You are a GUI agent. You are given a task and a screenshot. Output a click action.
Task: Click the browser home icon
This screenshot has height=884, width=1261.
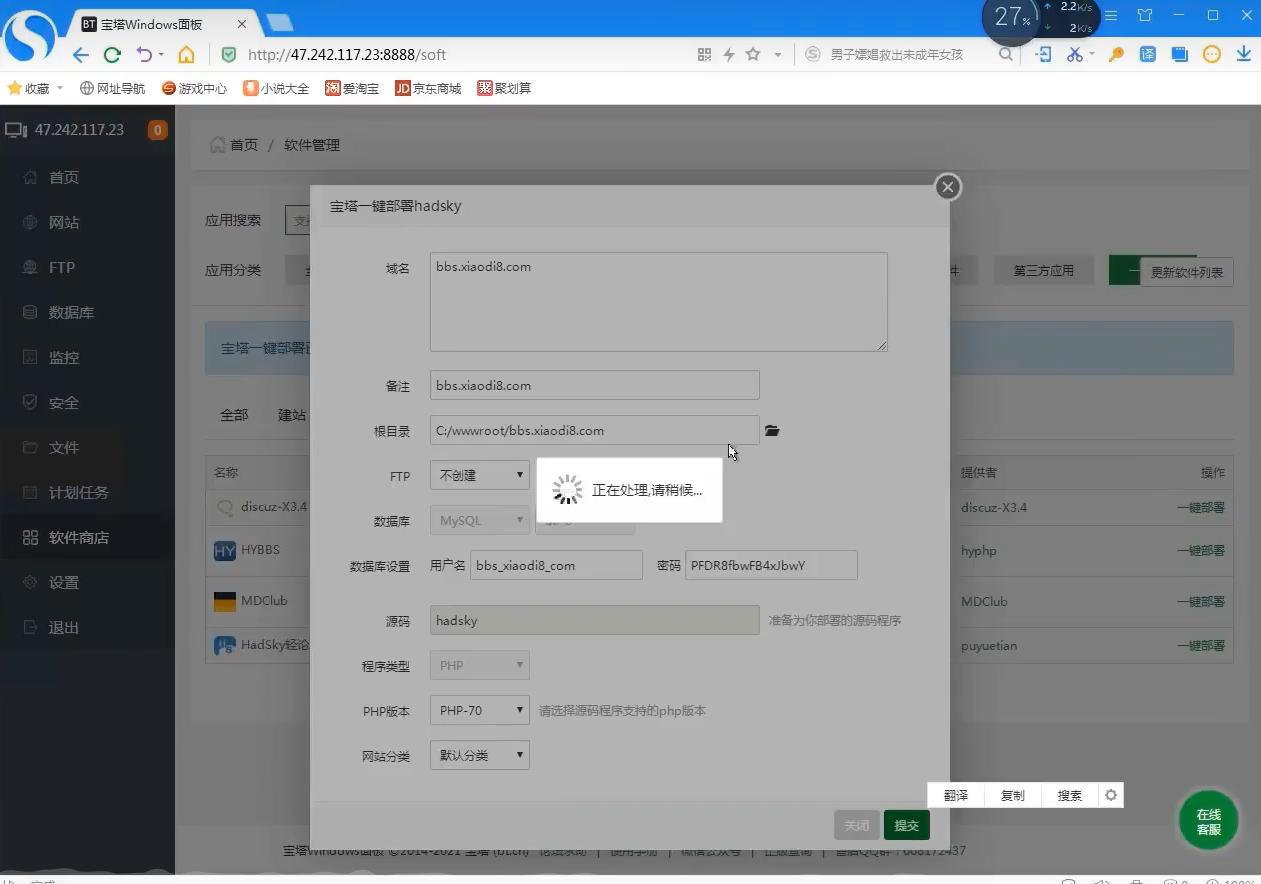(186, 55)
